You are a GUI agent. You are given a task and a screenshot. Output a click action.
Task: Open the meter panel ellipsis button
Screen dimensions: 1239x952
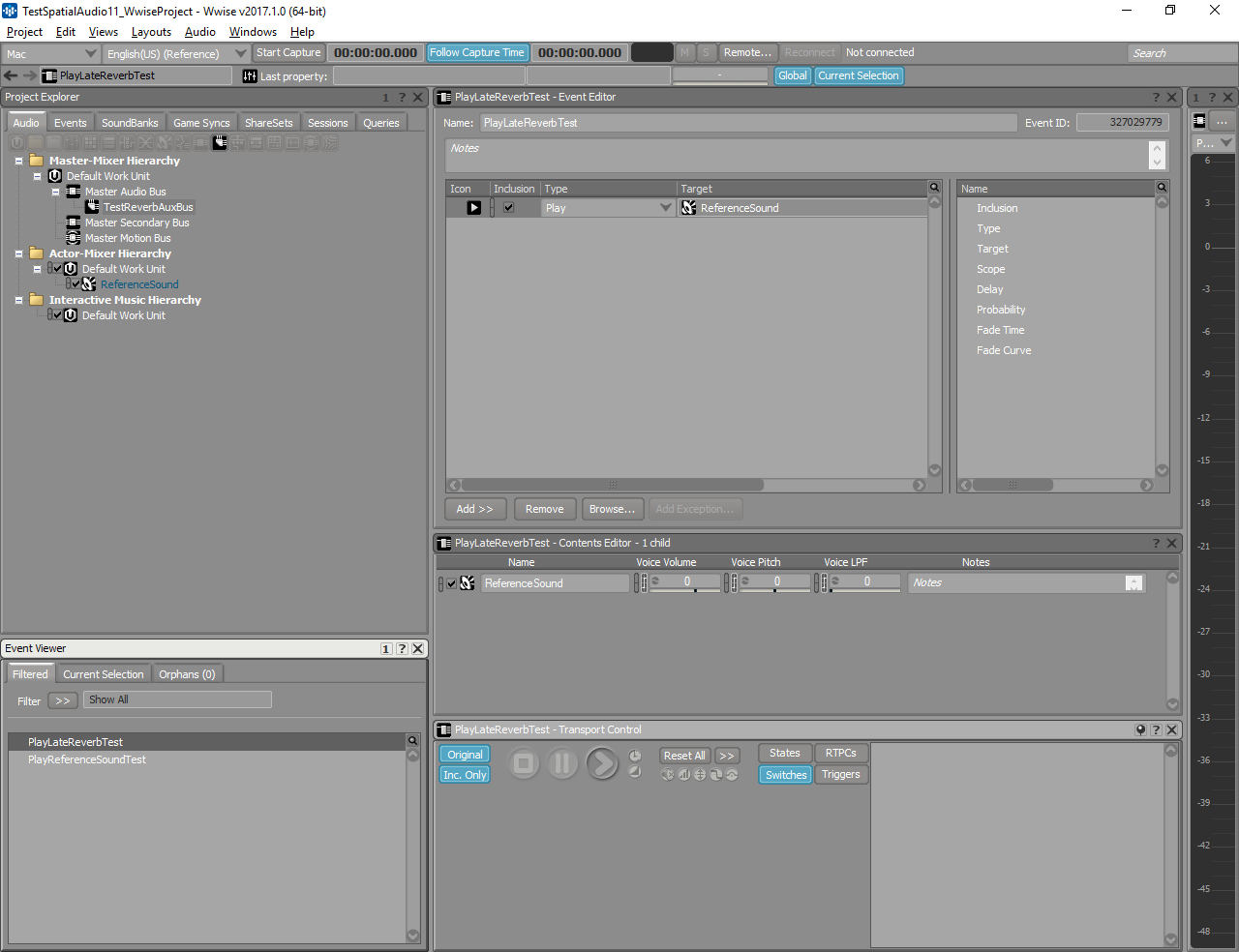1223,121
